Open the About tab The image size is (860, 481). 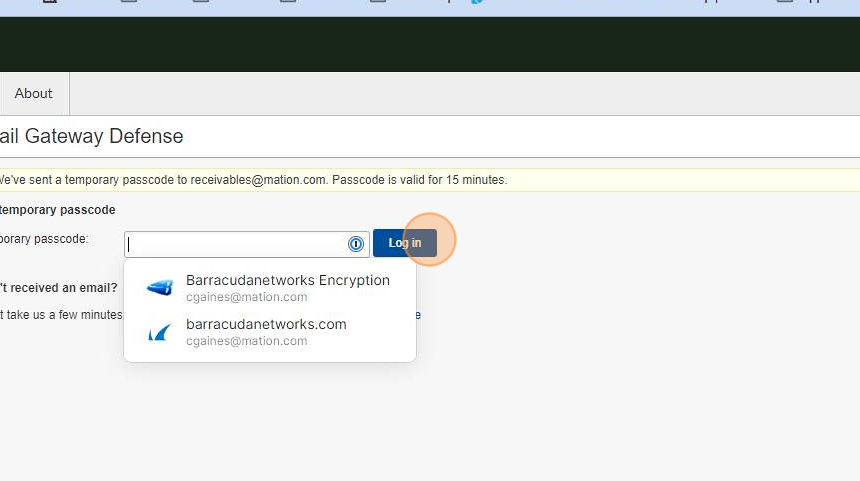(x=33, y=94)
